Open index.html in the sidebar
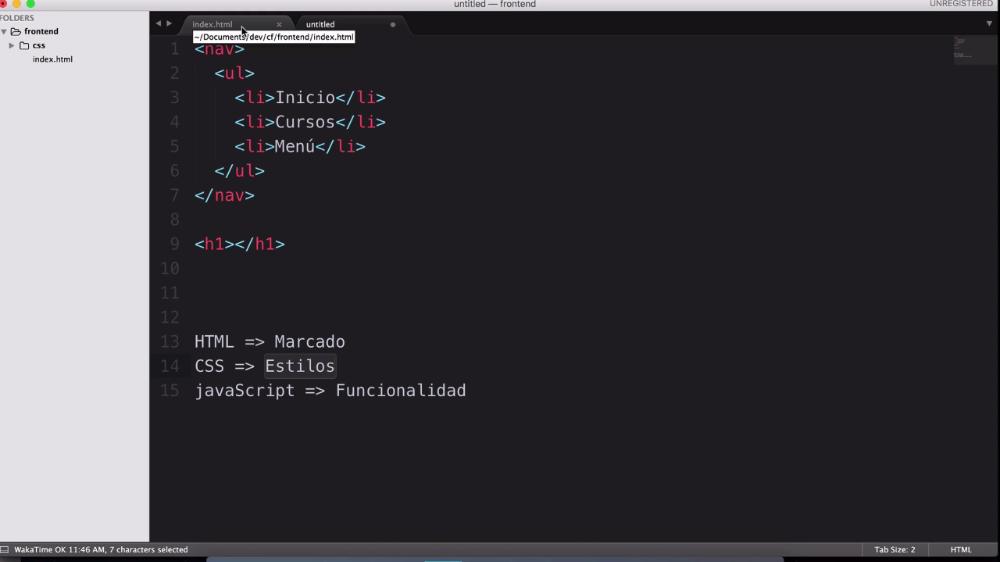This screenshot has width=1000, height=562. click(x=52, y=59)
